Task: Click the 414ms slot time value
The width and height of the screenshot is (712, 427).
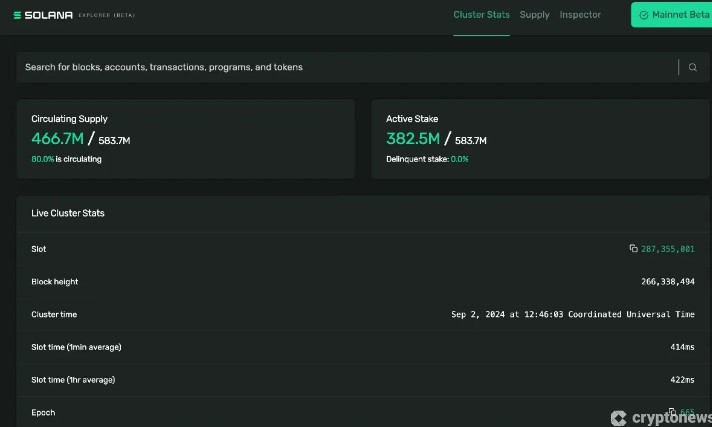Action: (x=682, y=347)
